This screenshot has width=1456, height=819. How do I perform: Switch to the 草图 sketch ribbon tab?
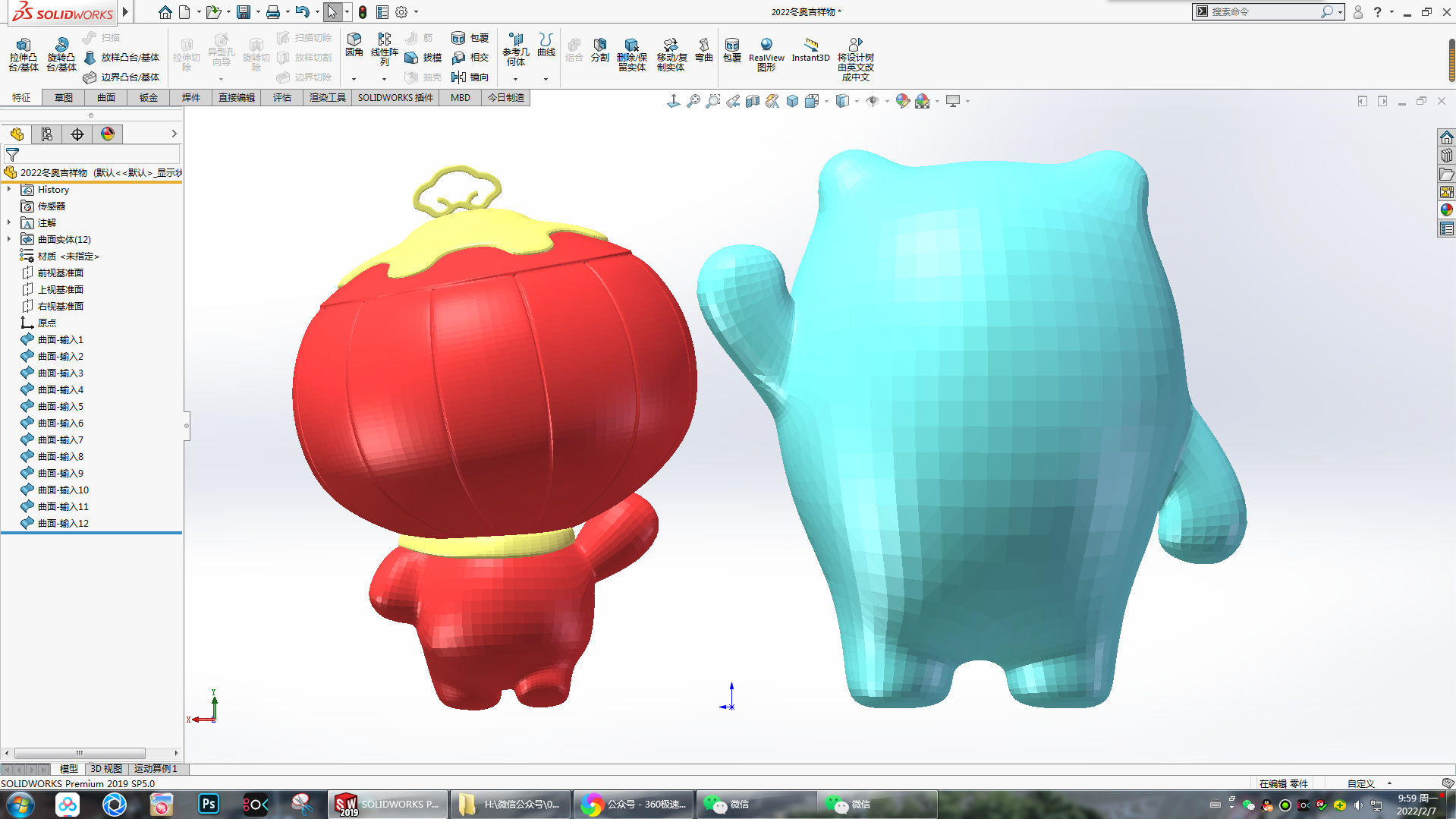(64, 98)
